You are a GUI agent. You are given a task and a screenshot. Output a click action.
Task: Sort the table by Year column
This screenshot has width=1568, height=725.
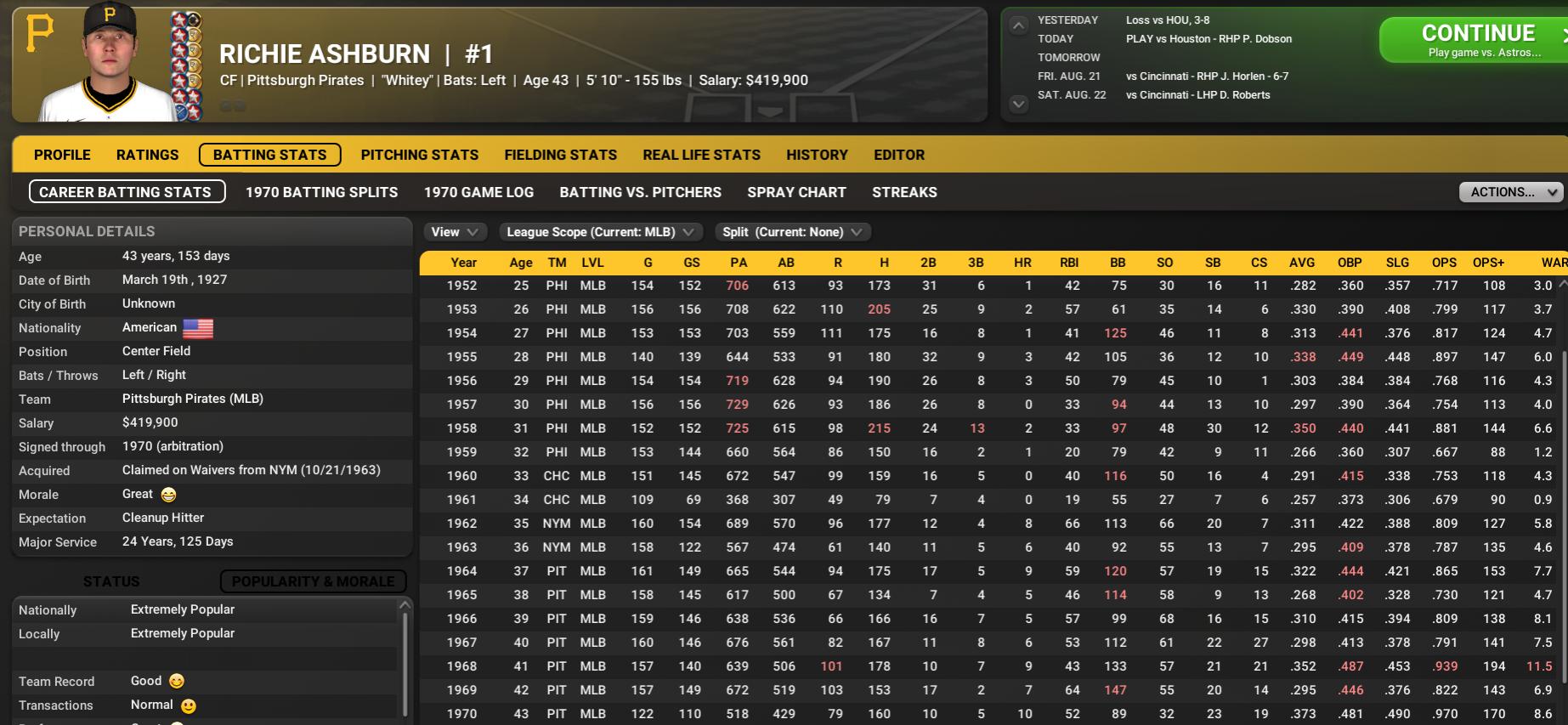click(x=463, y=263)
